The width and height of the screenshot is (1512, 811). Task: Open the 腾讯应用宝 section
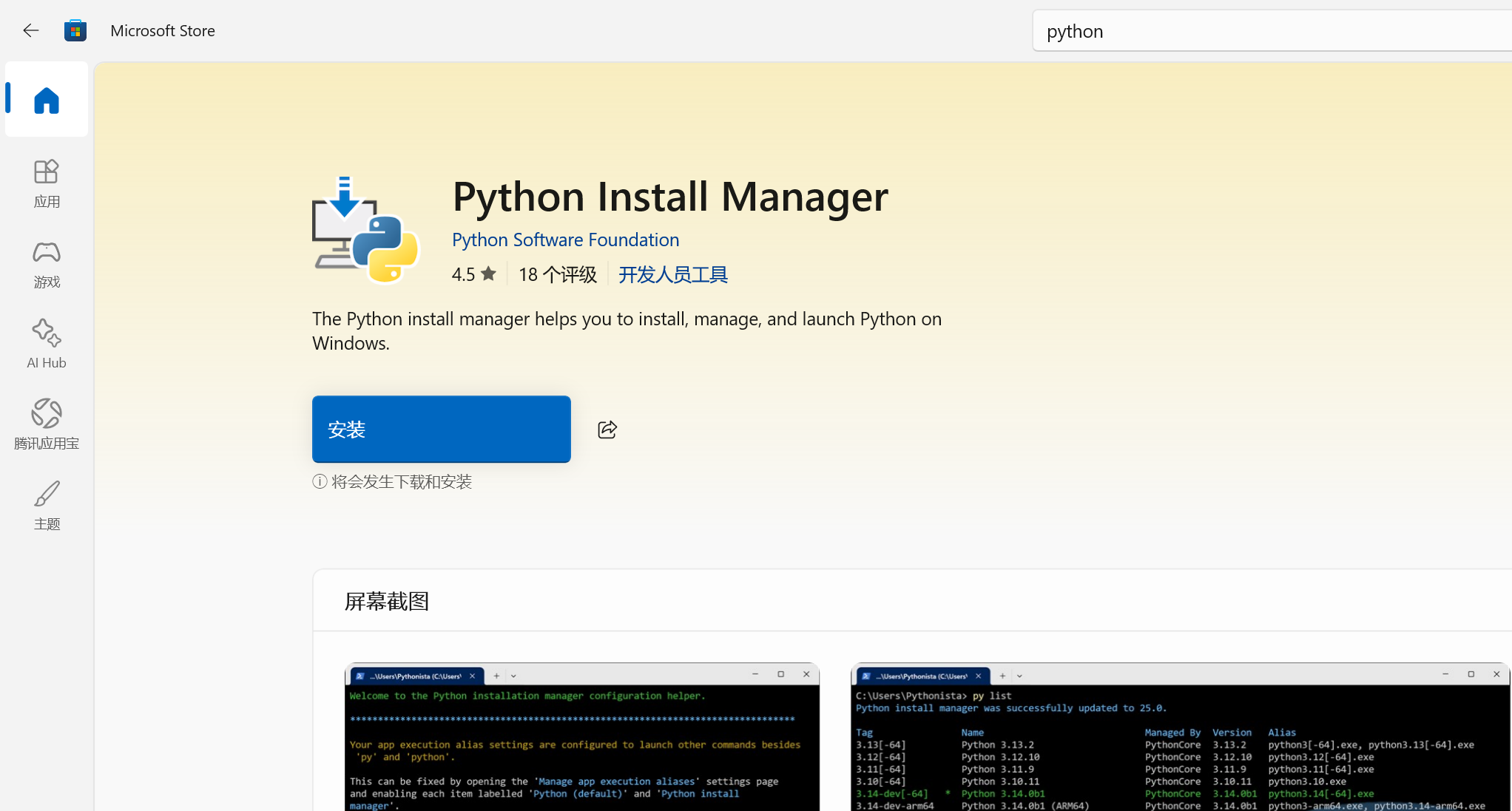tap(46, 425)
